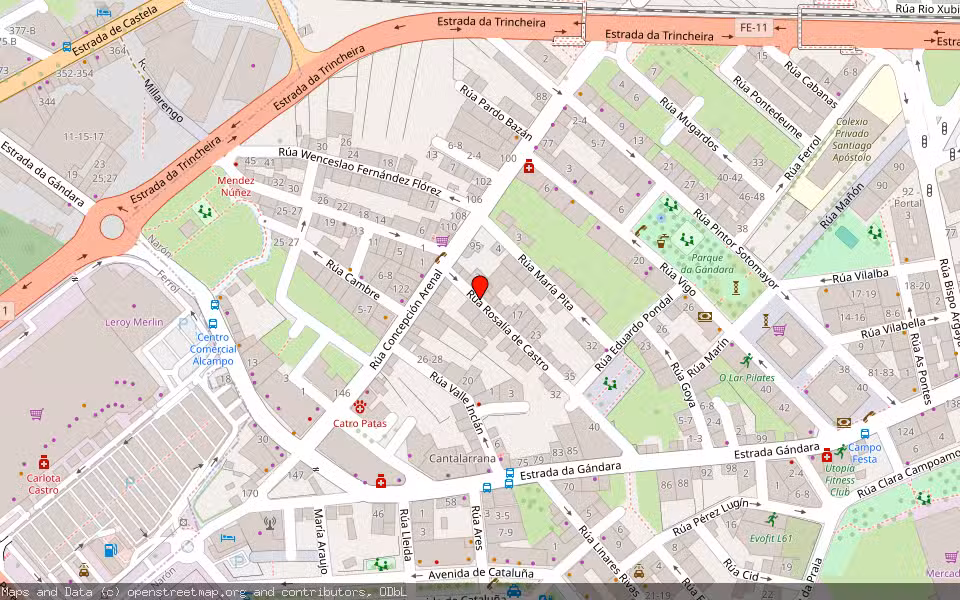Viewport: 960px width, 600px height.
Task: Select the bus stop icon on Estrada de Castela
Action: (67, 47)
